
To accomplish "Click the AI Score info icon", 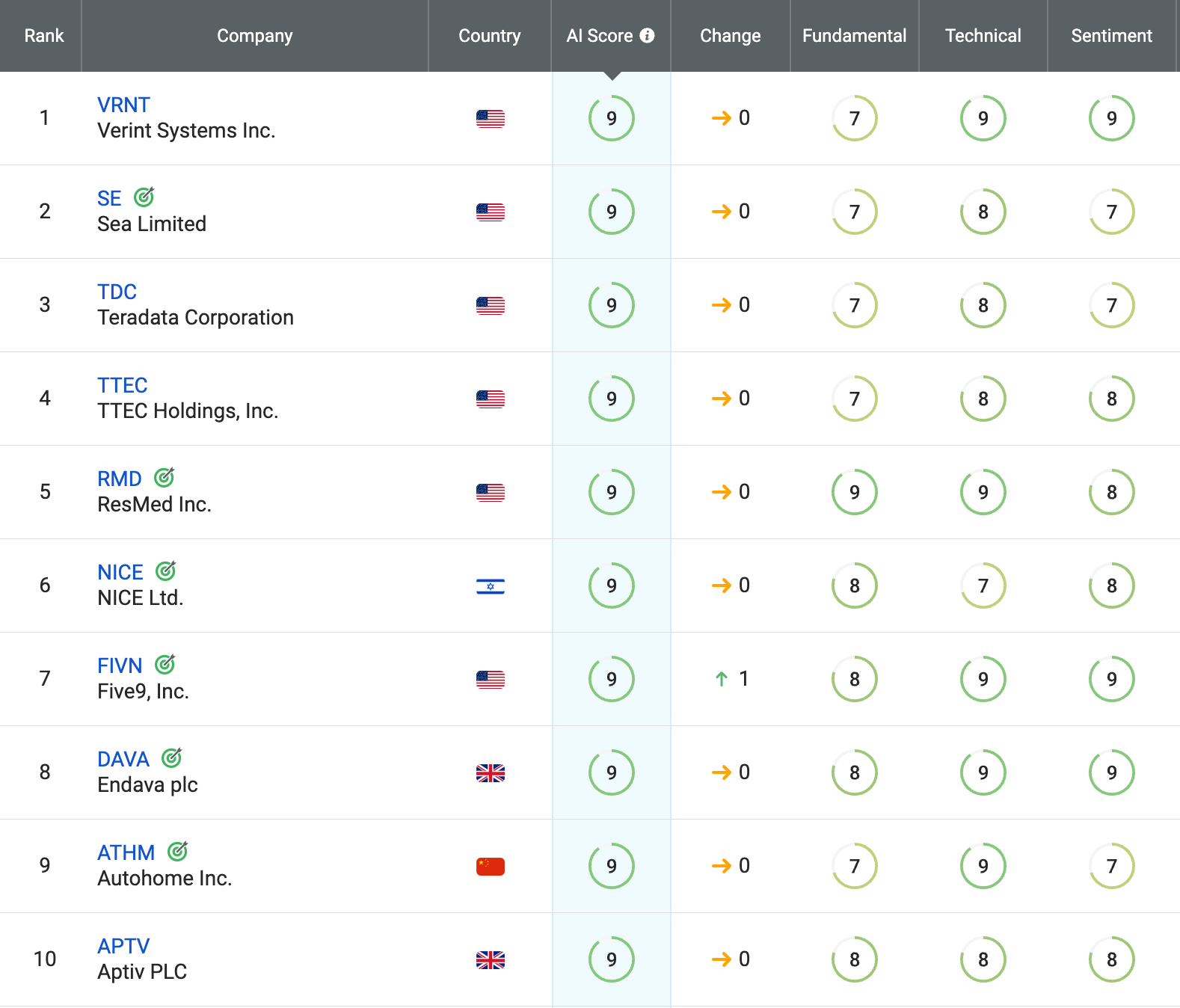I will [x=648, y=35].
